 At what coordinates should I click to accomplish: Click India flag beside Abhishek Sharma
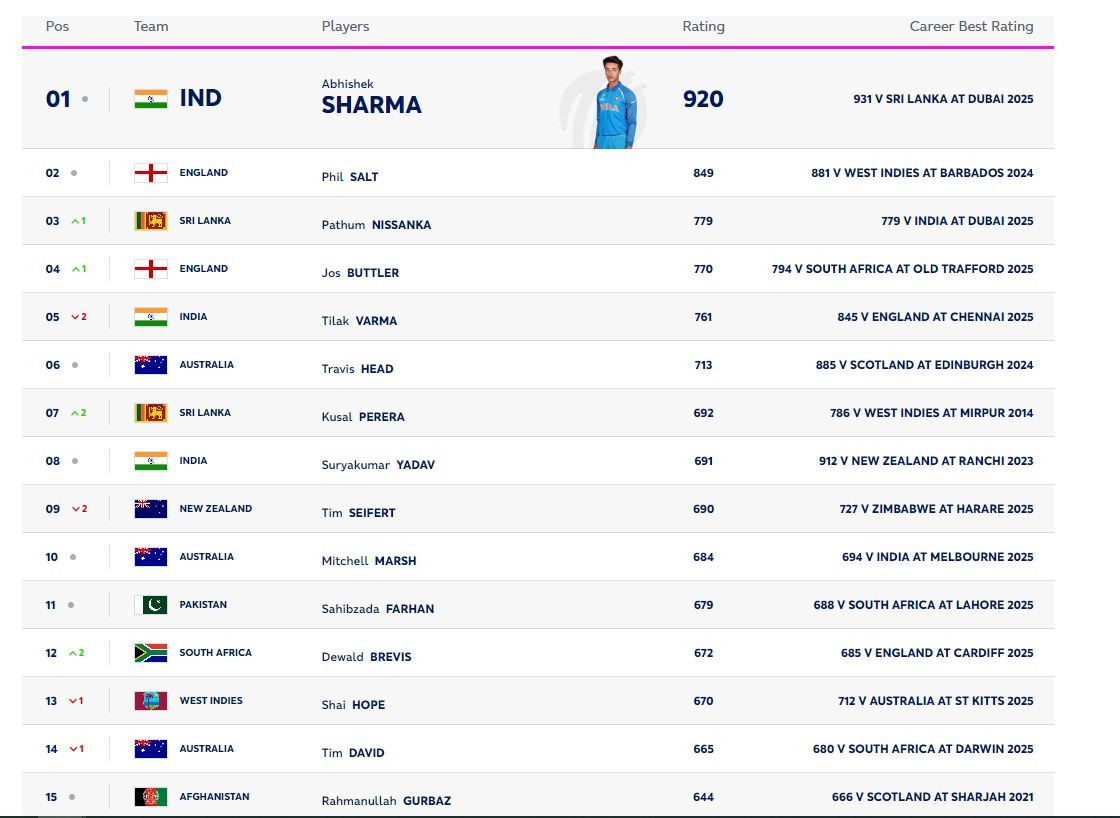(x=151, y=99)
